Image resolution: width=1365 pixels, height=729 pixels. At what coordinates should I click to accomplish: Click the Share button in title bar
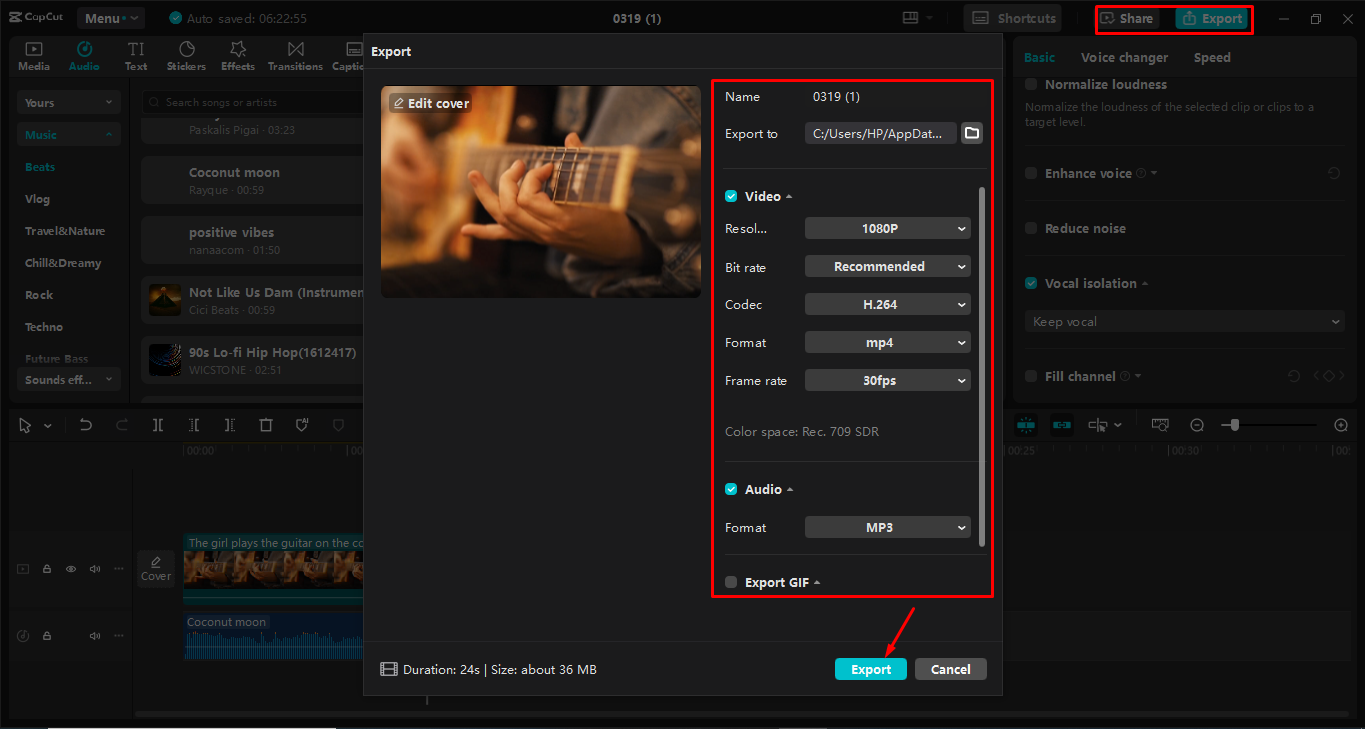click(1126, 18)
